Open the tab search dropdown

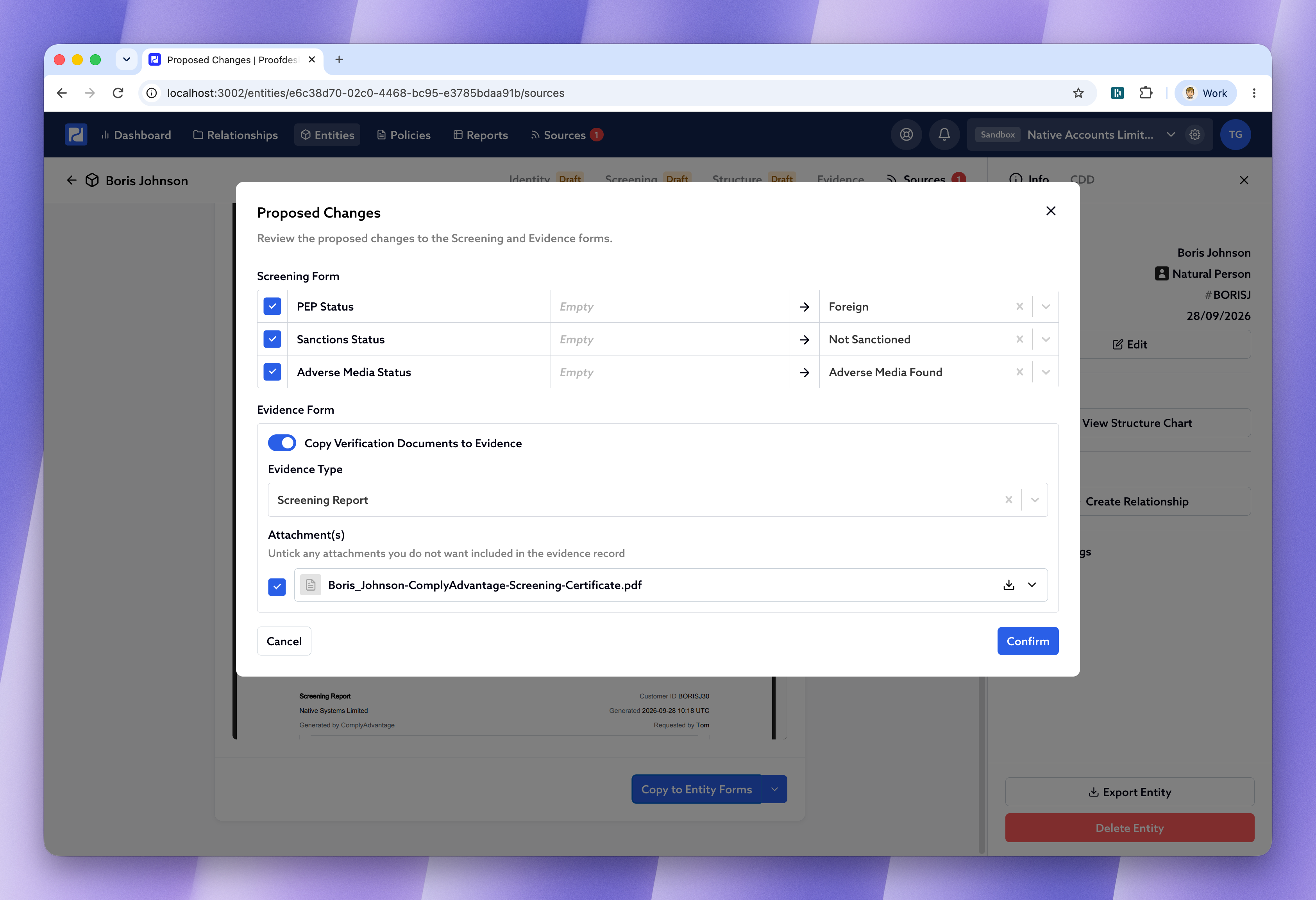126,59
